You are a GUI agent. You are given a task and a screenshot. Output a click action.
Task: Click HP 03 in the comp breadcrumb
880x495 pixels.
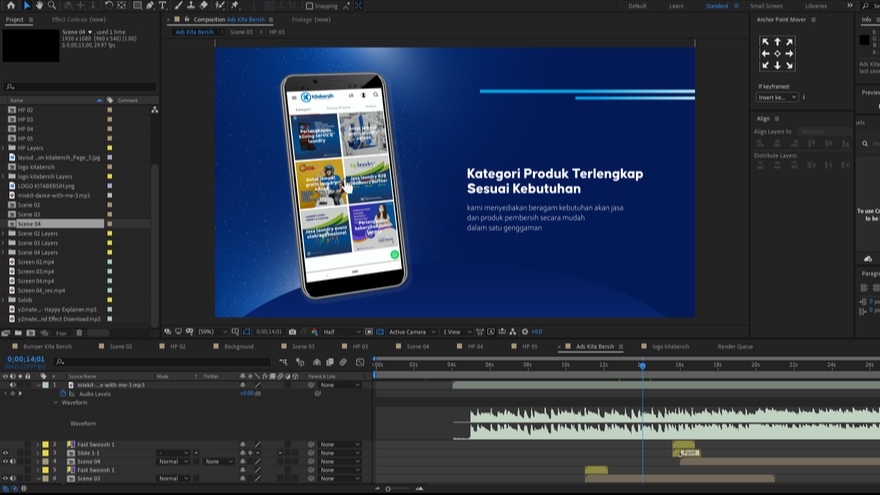click(277, 32)
